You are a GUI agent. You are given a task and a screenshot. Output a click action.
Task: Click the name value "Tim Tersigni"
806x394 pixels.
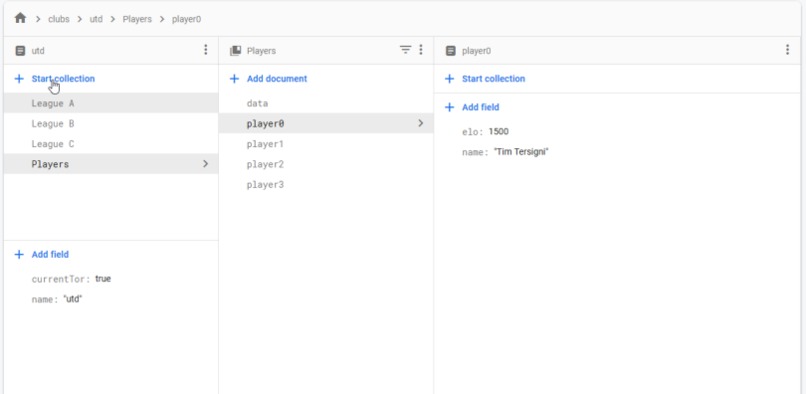click(521, 152)
